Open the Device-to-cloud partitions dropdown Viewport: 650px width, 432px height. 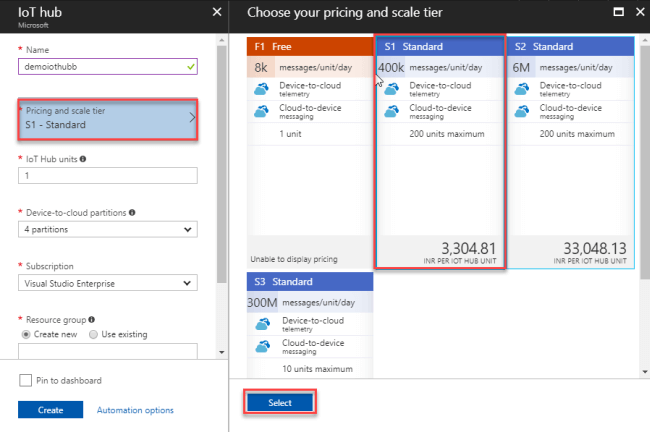tap(107, 230)
